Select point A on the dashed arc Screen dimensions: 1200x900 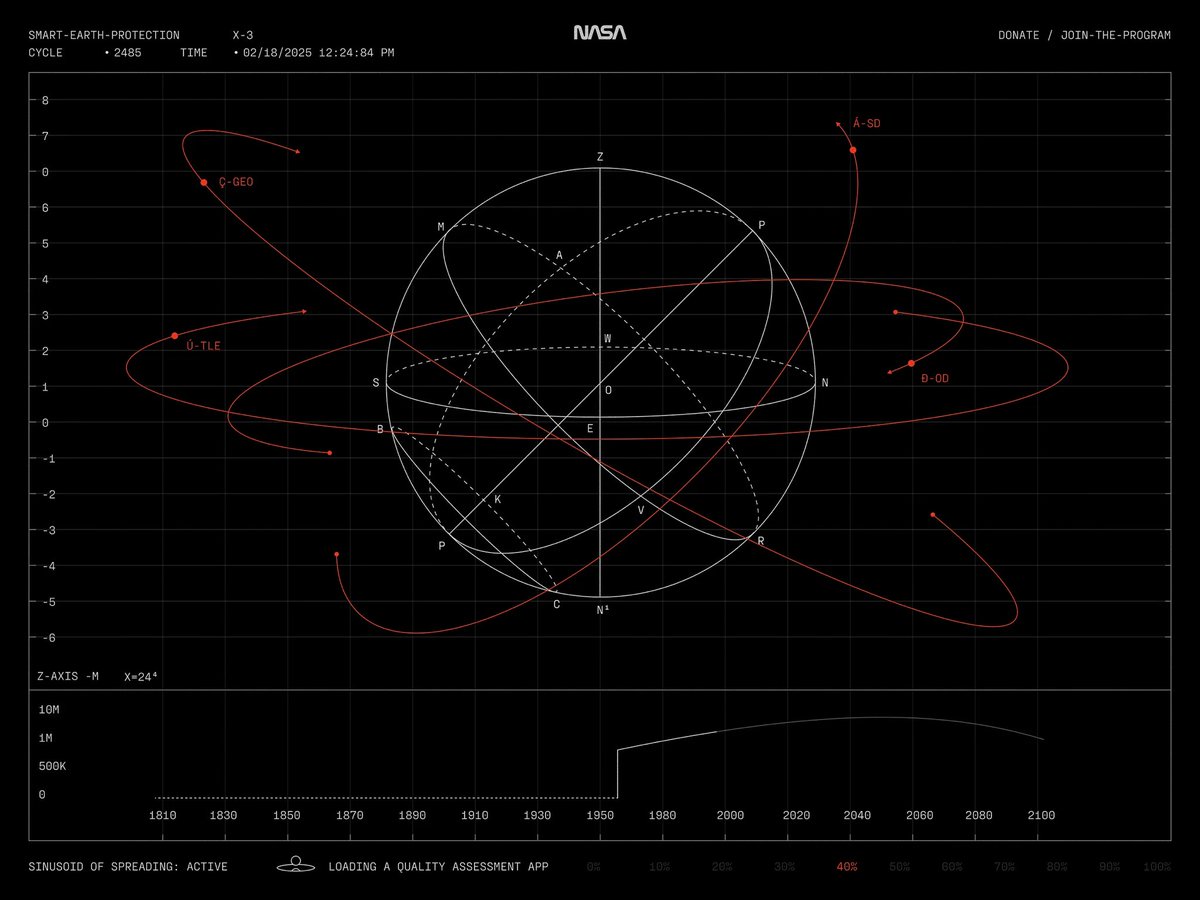click(x=560, y=256)
